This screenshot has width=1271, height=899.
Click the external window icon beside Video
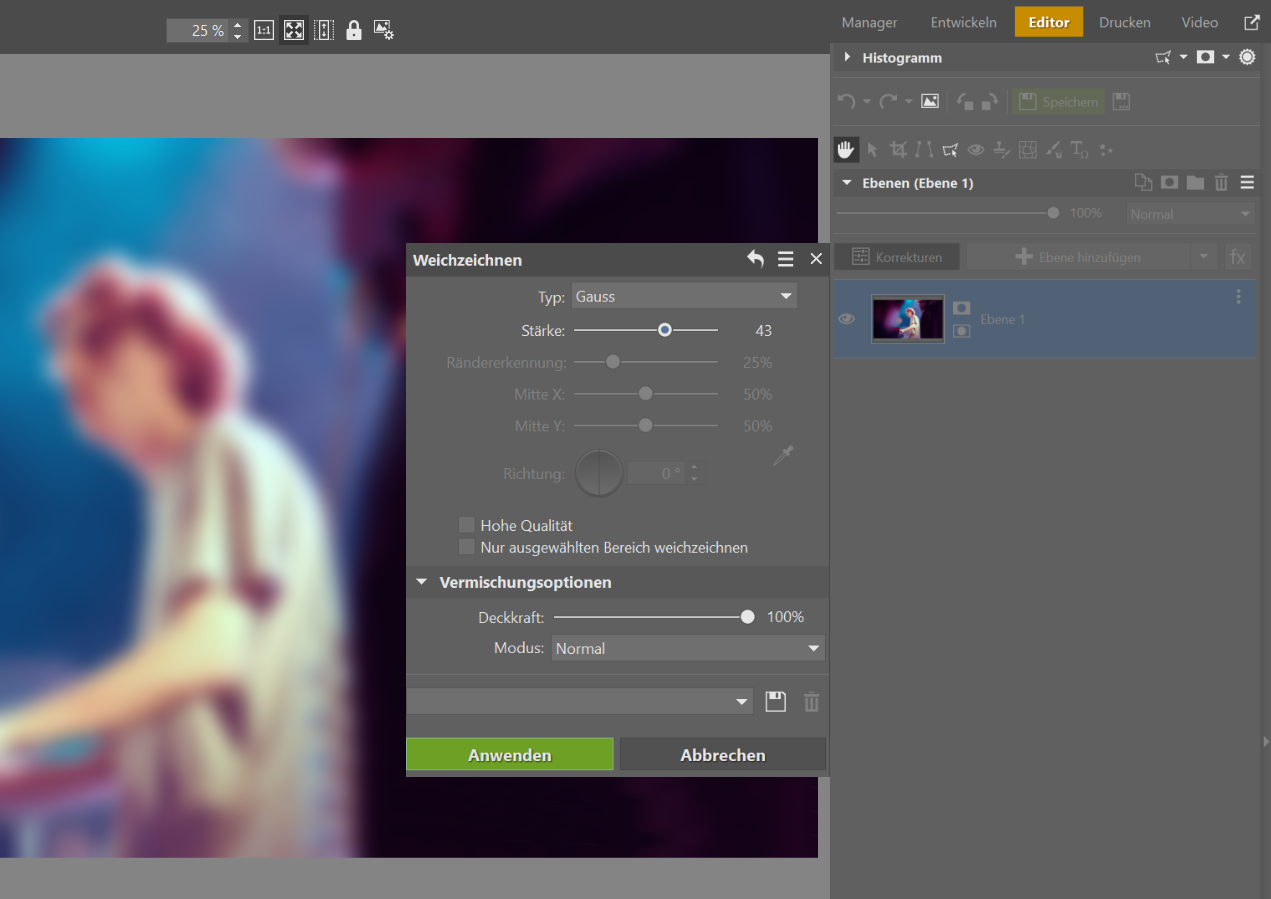tap(1251, 22)
